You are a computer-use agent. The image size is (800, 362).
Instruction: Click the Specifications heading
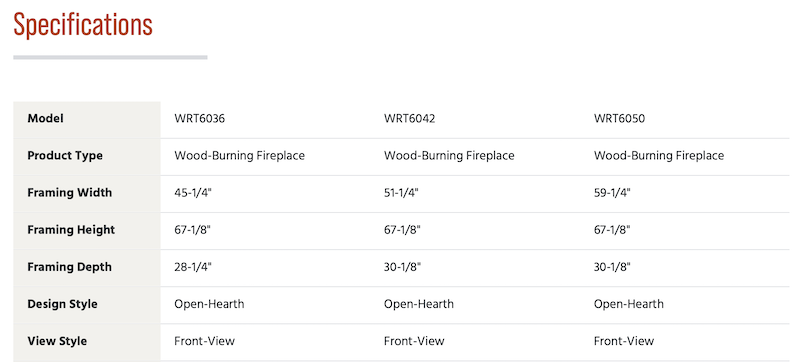click(x=83, y=24)
